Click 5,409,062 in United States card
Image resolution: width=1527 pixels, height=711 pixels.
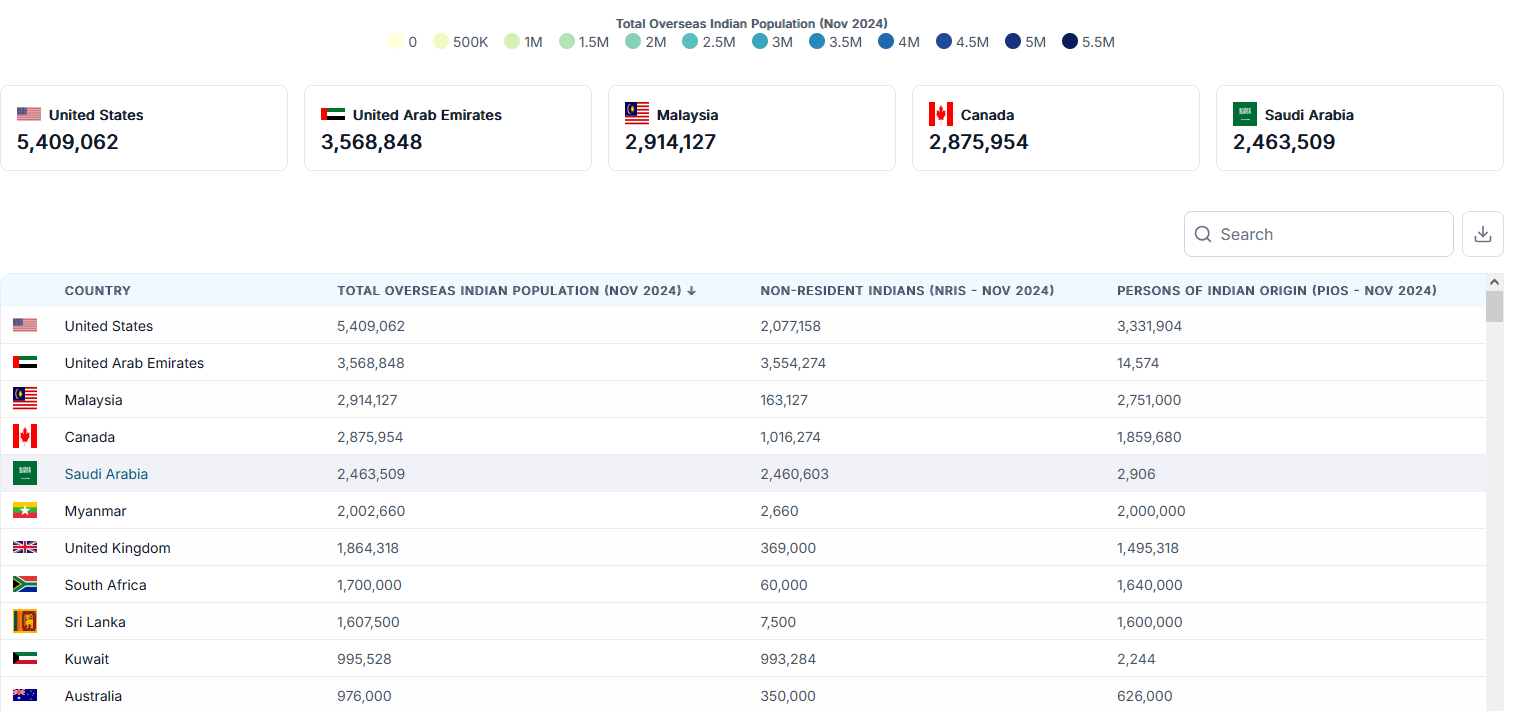coord(68,142)
